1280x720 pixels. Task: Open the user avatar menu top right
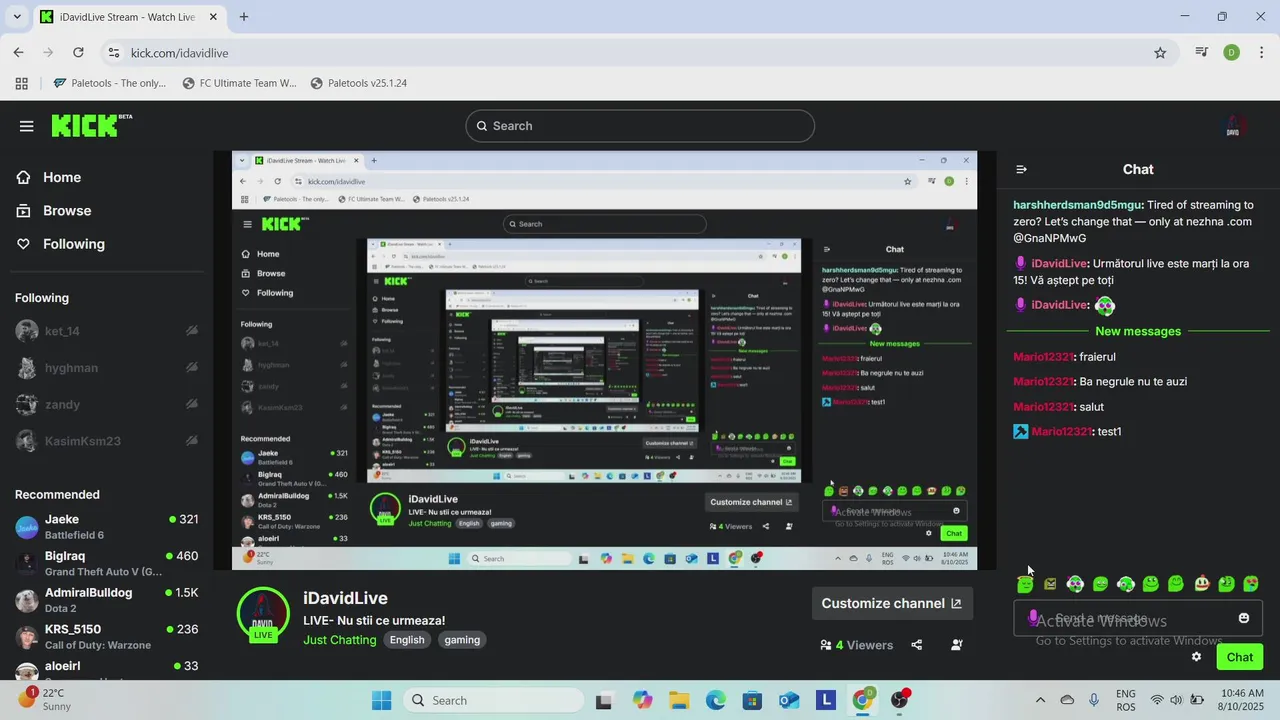1233,126
